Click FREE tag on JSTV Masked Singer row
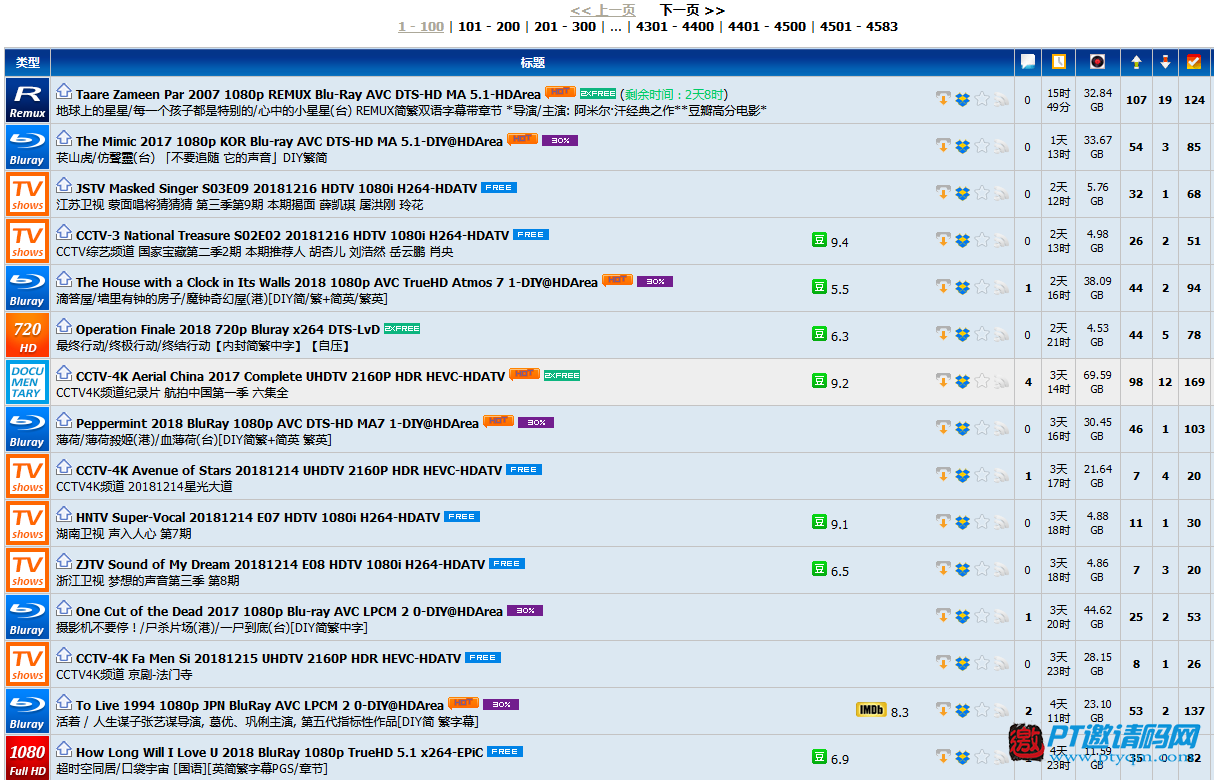Image resolution: width=1214 pixels, height=780 pixels. point(499,187)
